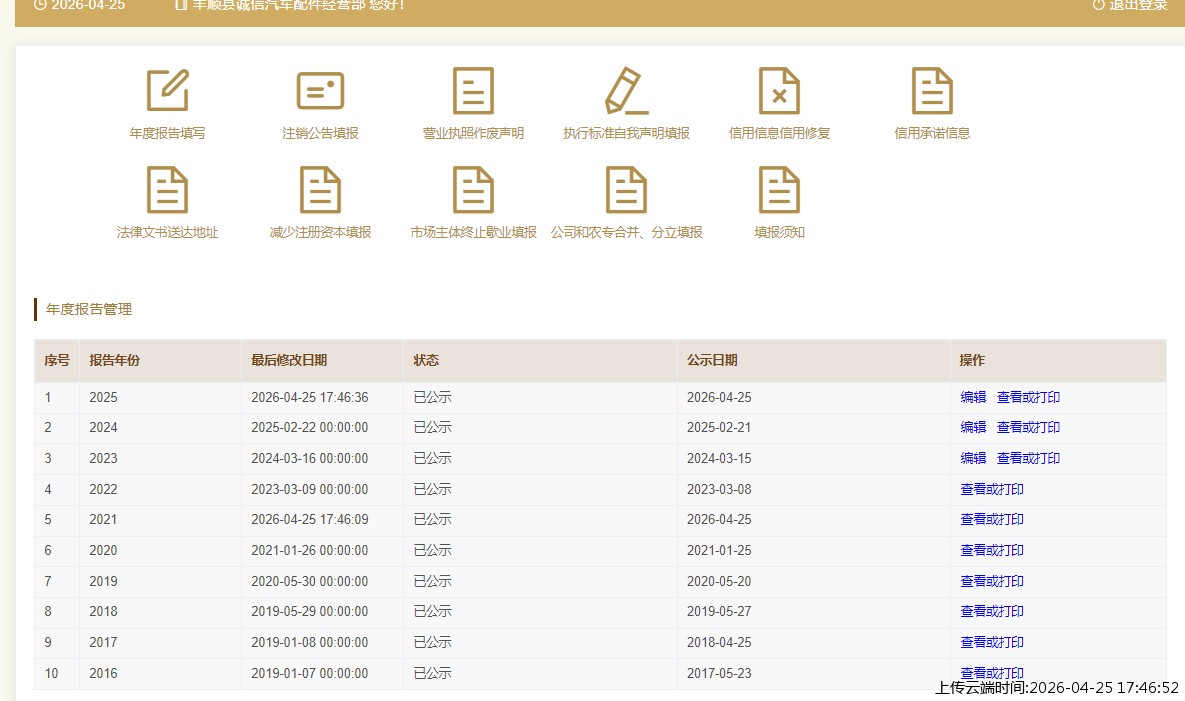The width and height of the screenshot is (1185, 701).
Task: Click the 信用承诺信息 document icon
Action: (x=932, y=92)
